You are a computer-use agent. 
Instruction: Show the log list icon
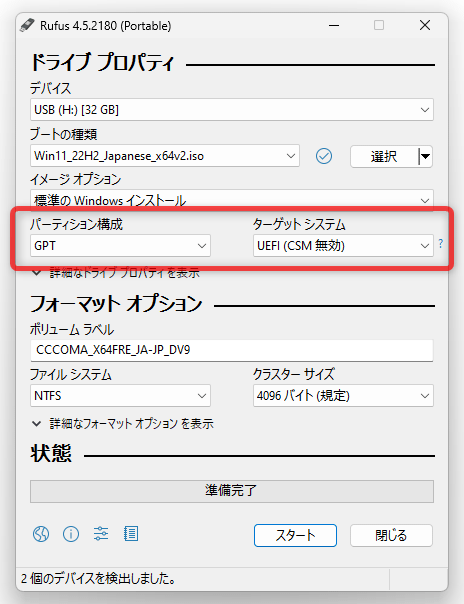point(131,534)
